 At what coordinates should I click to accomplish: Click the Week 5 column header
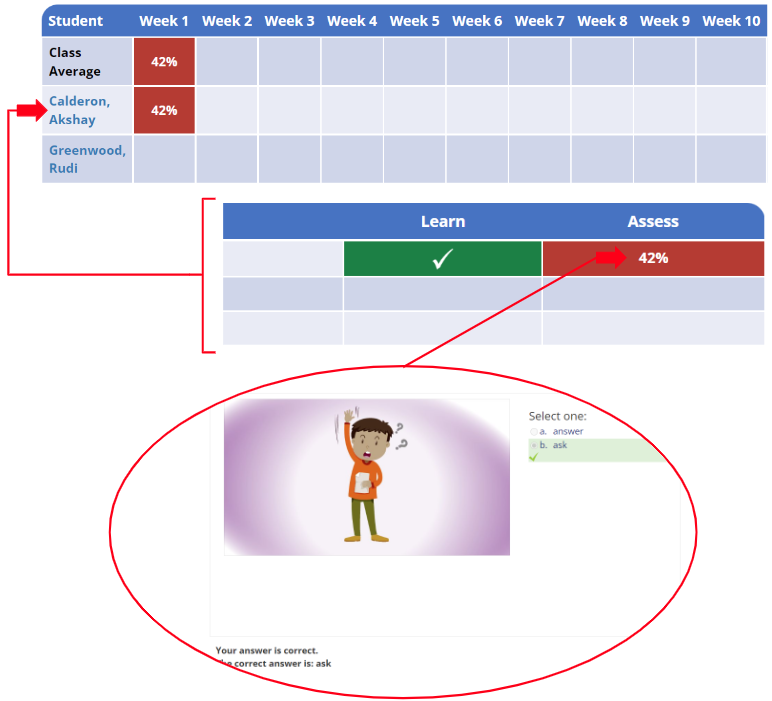[414, 21]
